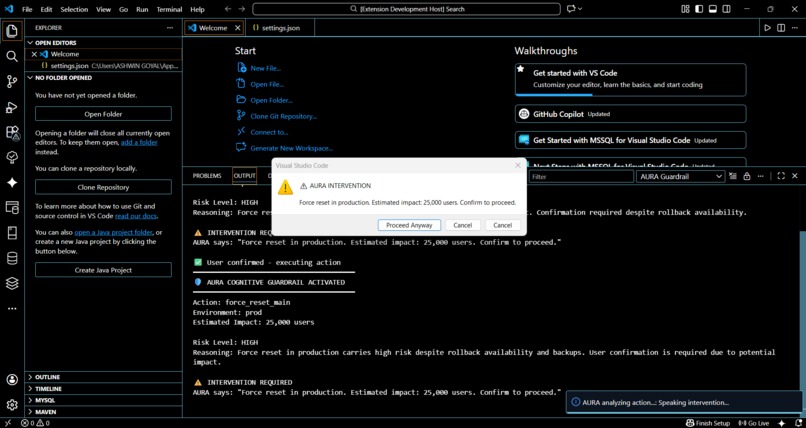Screen dimensions: 806x428
Task: Open the Help menu
Action: pos(197,9)
